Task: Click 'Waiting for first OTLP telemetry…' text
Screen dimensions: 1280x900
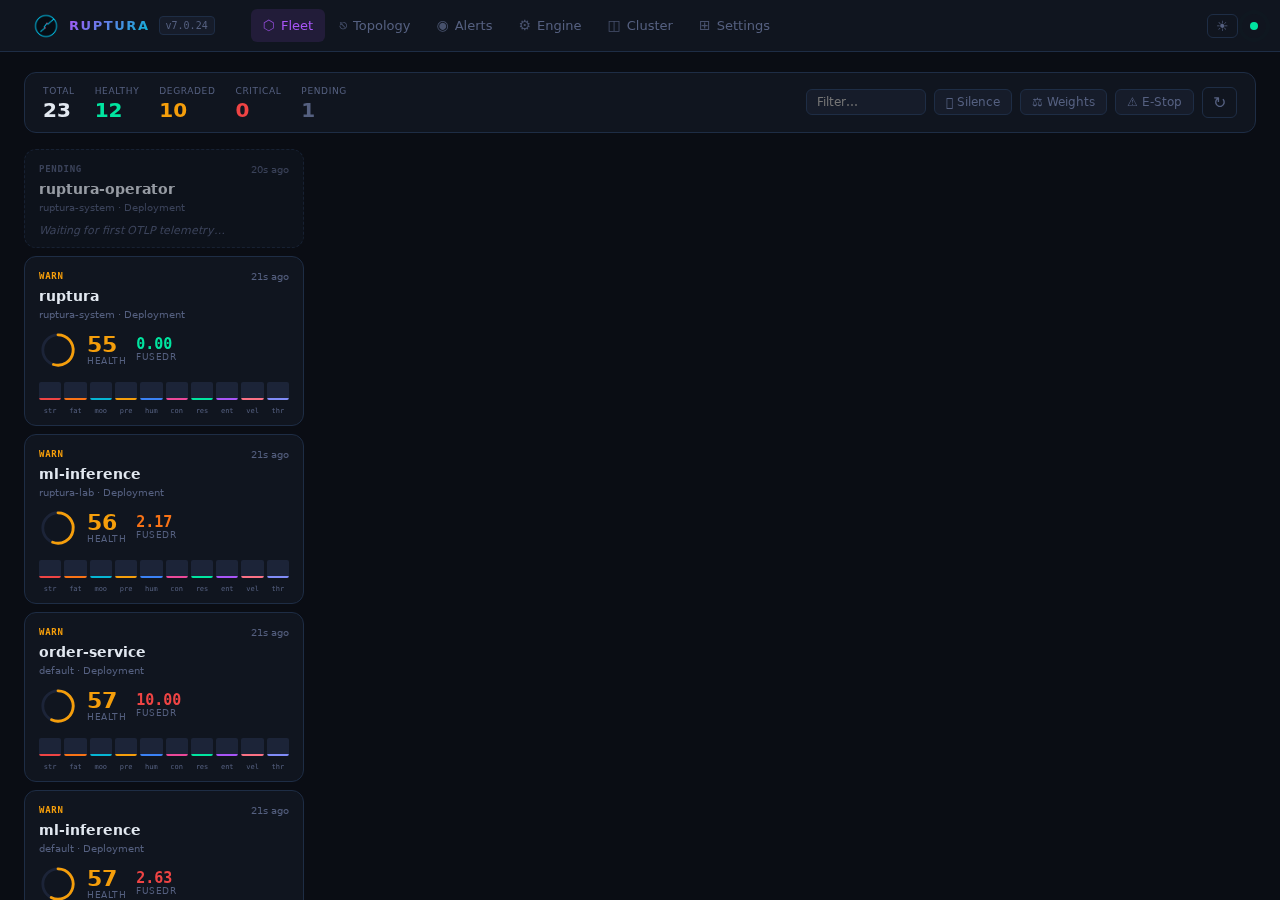Action: click(x=132, y=230)
